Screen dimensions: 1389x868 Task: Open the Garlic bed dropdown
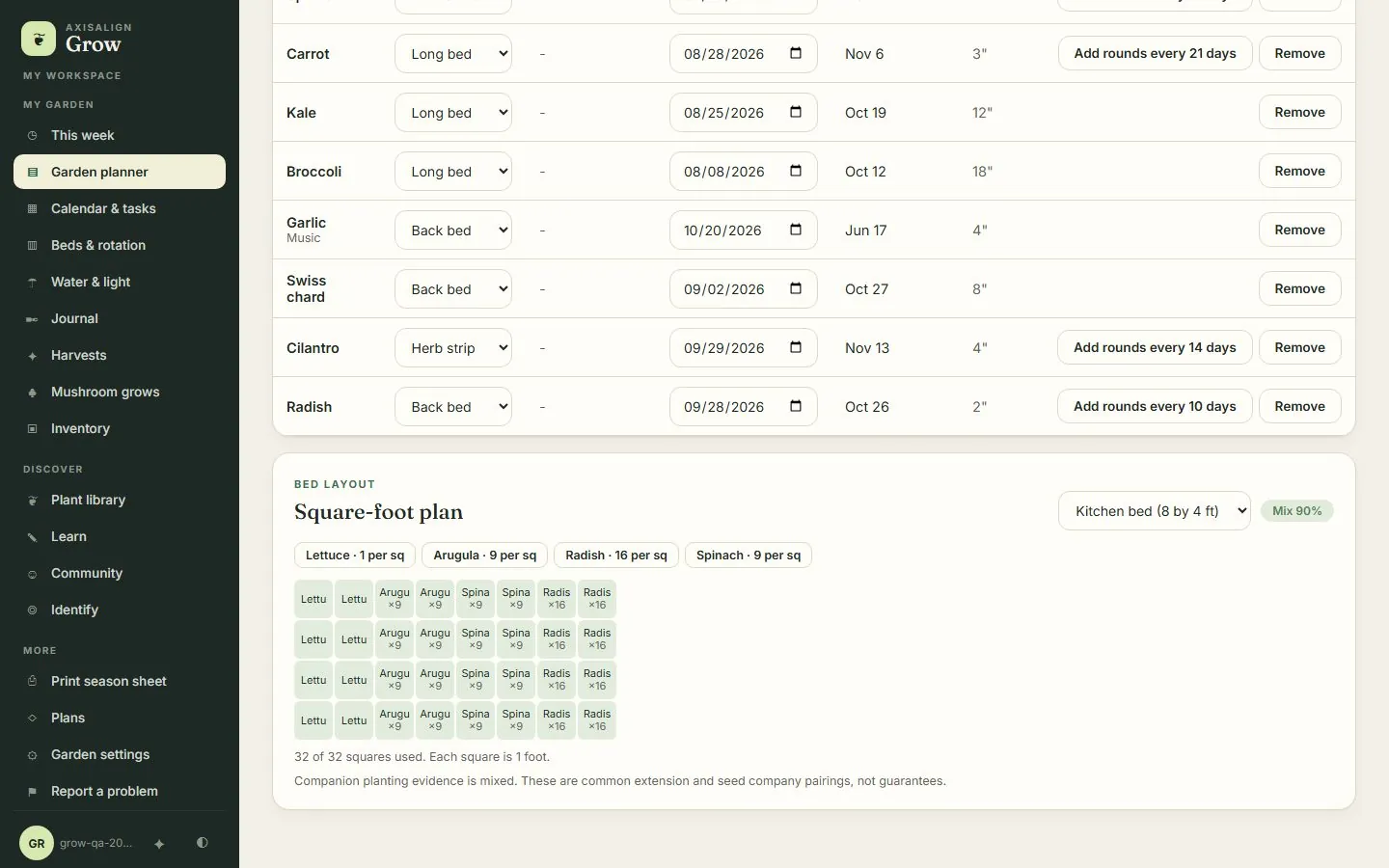(453, 231)
